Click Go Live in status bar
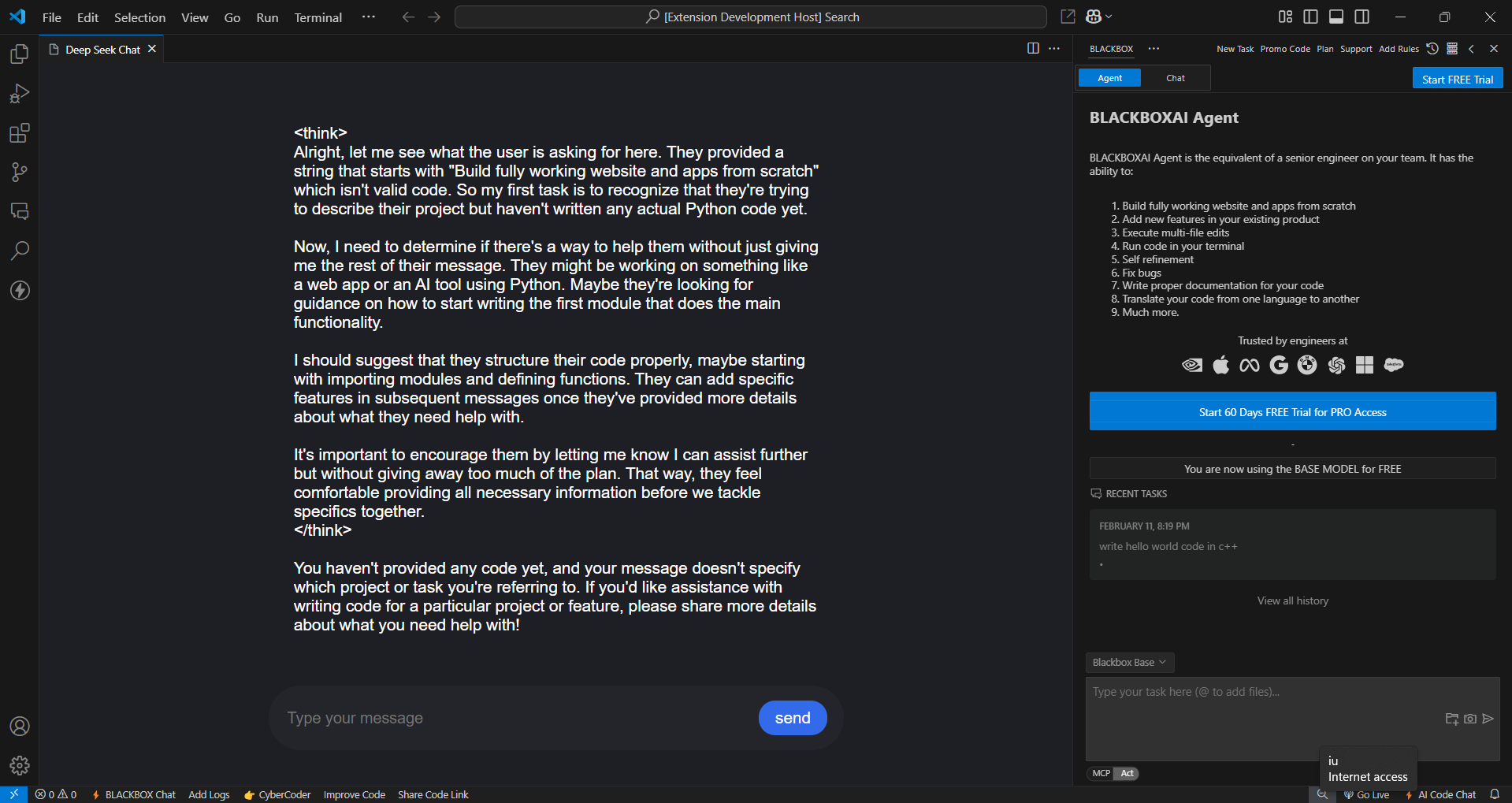 pos(1366,794)
